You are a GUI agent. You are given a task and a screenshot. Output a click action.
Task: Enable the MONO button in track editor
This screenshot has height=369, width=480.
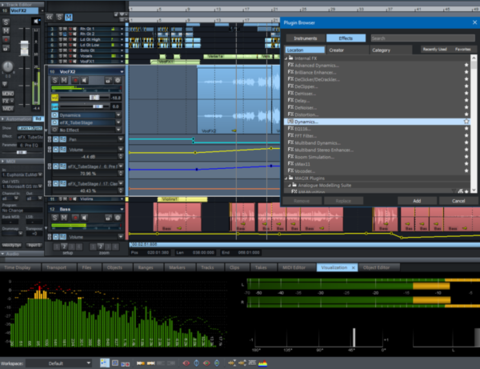pyautogui.click(x=8, y=93)
